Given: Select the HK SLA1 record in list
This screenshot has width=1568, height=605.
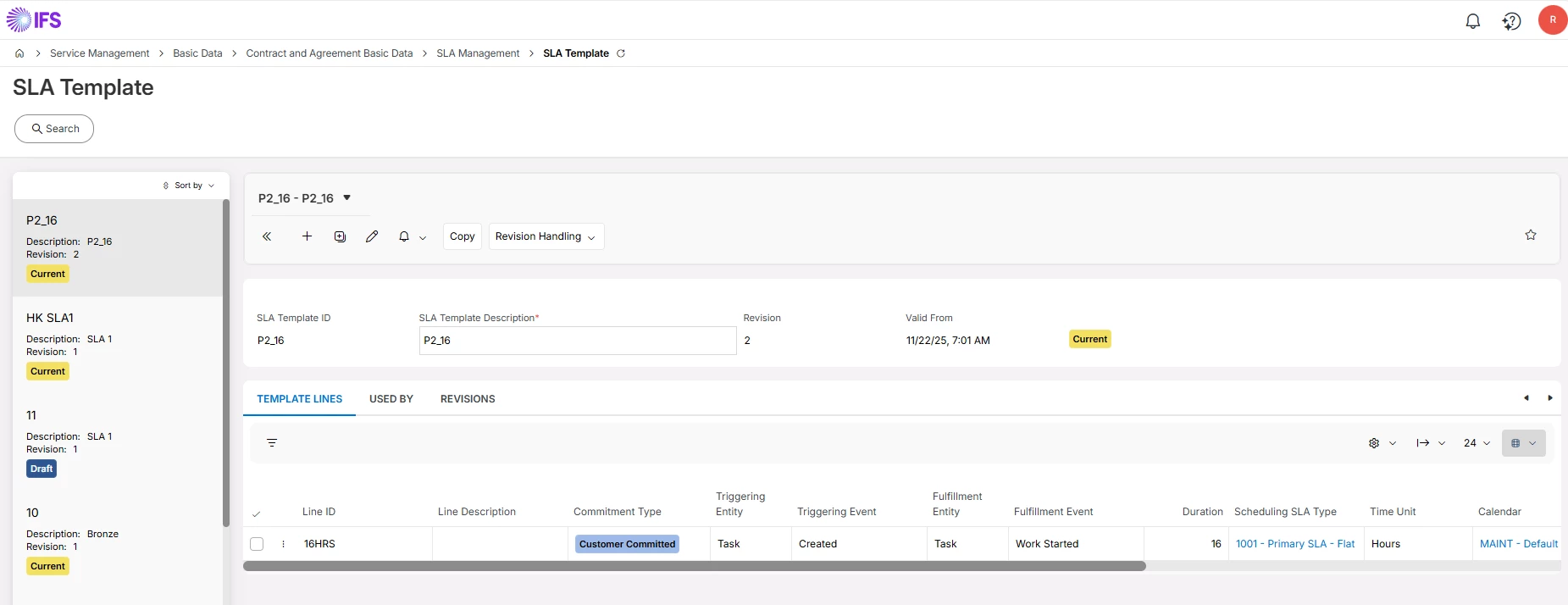Looking at the screenshot, I should [118, 345].
